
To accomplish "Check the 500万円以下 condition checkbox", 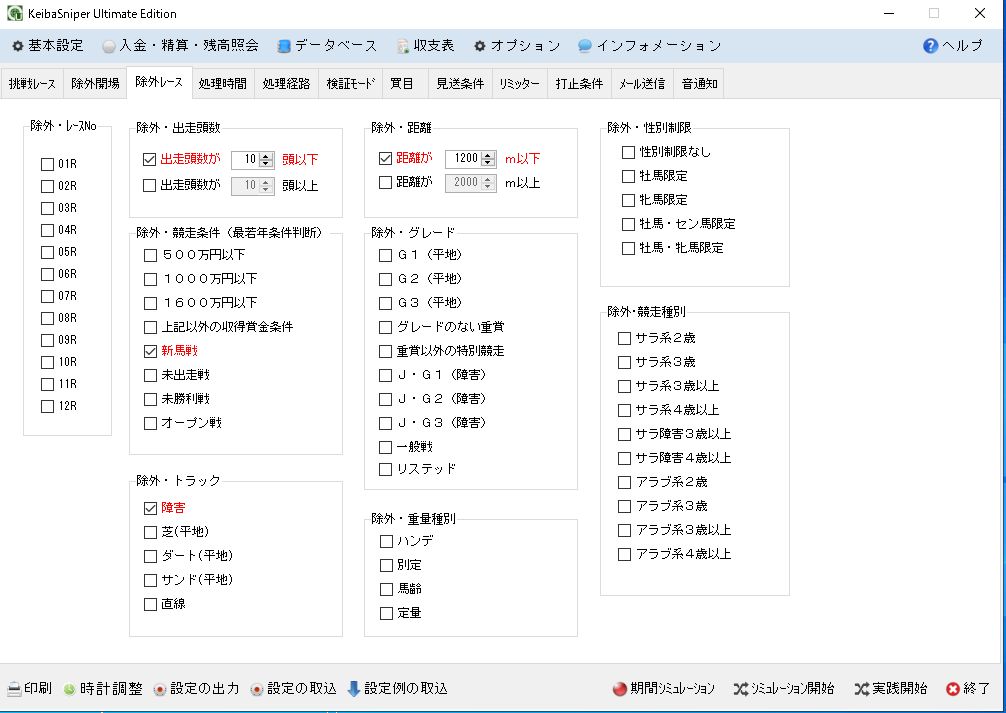I will [150, 255].
